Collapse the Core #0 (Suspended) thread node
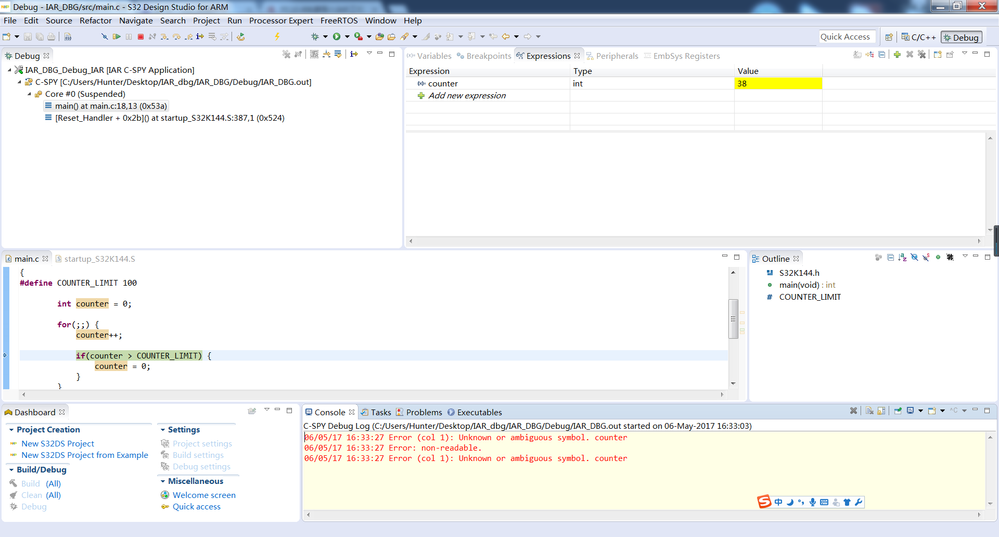Viewport: 999px width, 537px height. point(29,94)
